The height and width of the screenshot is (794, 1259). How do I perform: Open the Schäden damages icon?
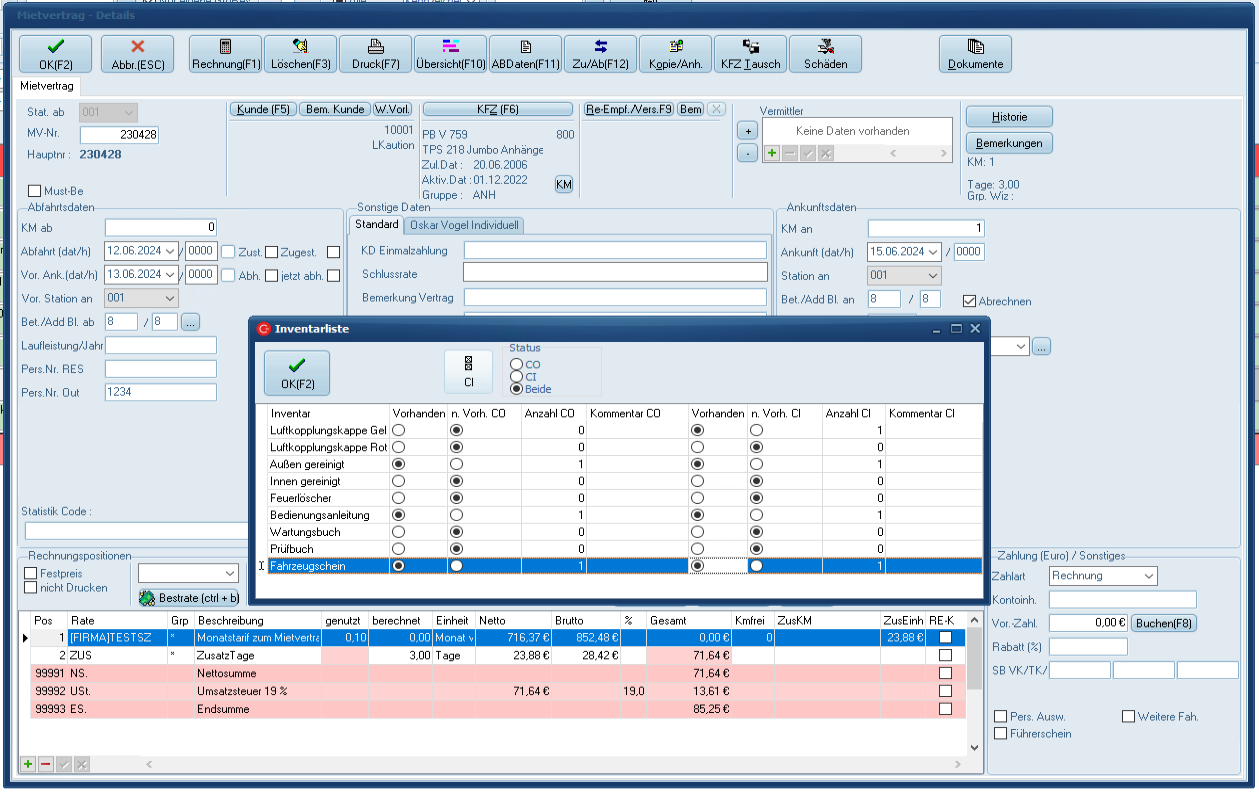click(825, 47)
